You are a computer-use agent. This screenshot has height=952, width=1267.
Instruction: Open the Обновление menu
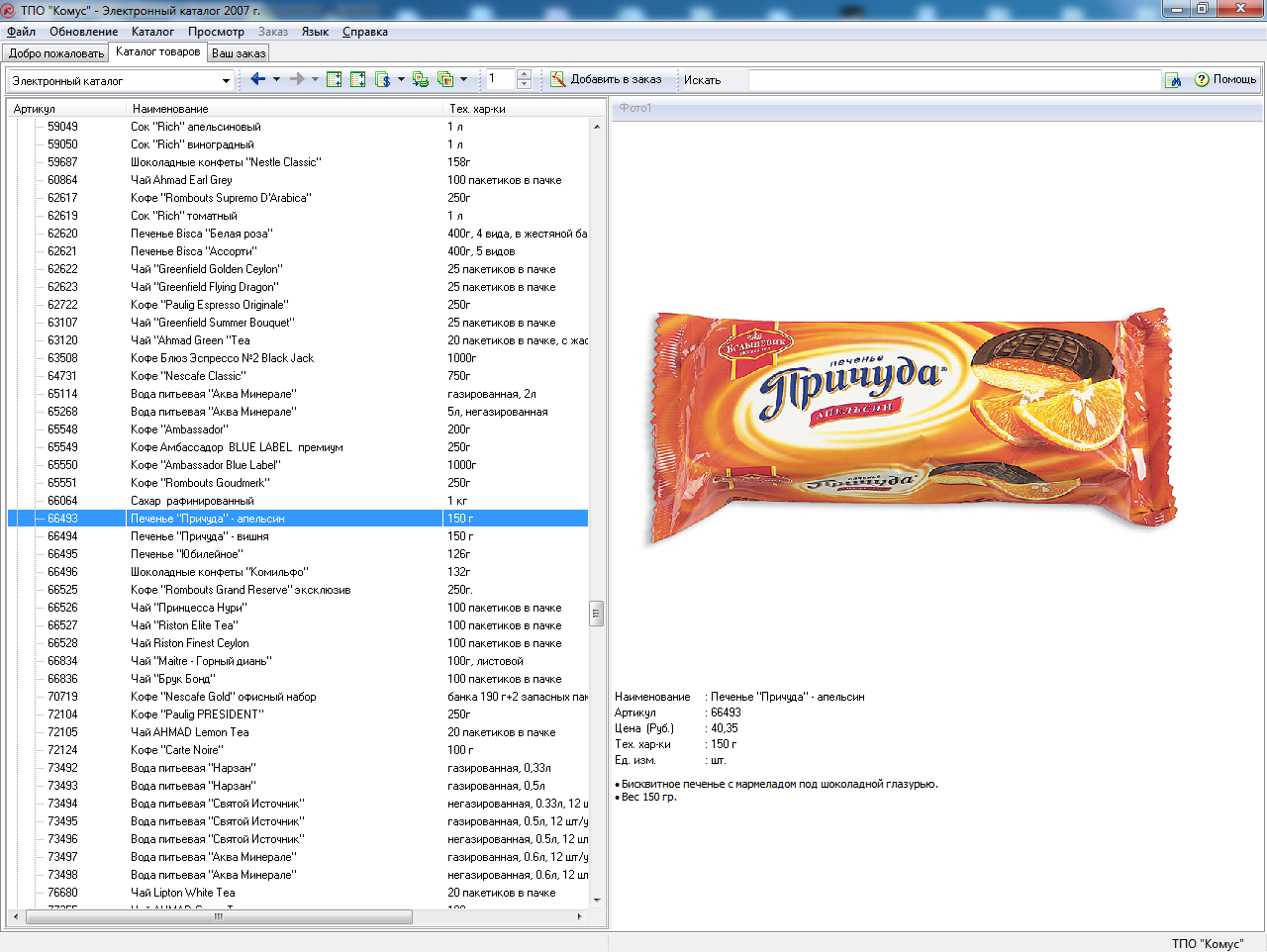[84, 32]
